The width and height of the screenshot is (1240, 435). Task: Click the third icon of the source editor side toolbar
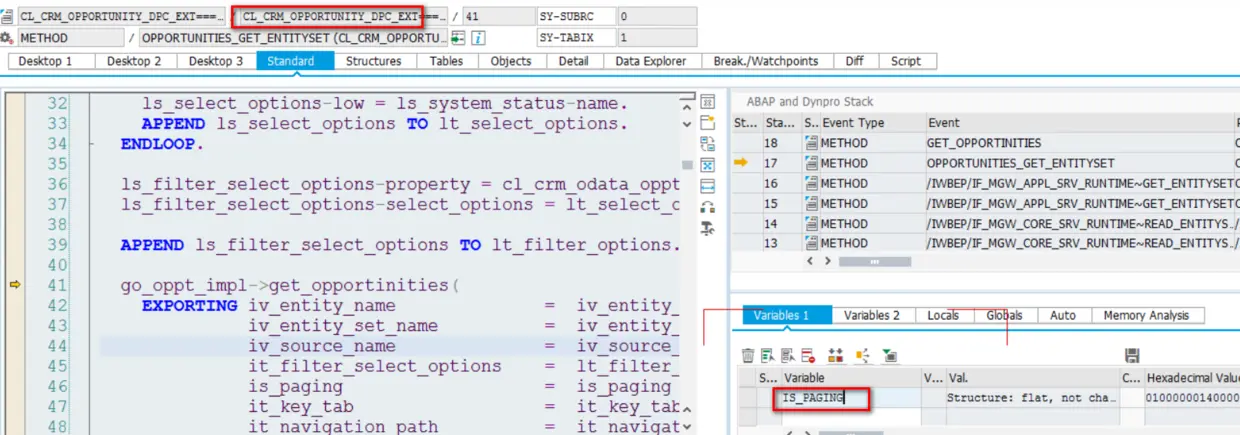coord(708,144)
